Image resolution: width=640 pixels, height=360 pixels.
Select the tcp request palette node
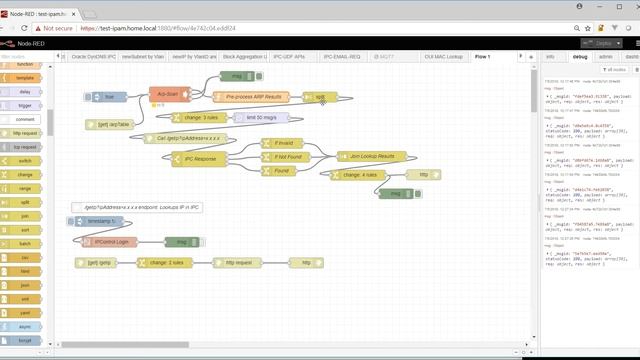point(21,147)
